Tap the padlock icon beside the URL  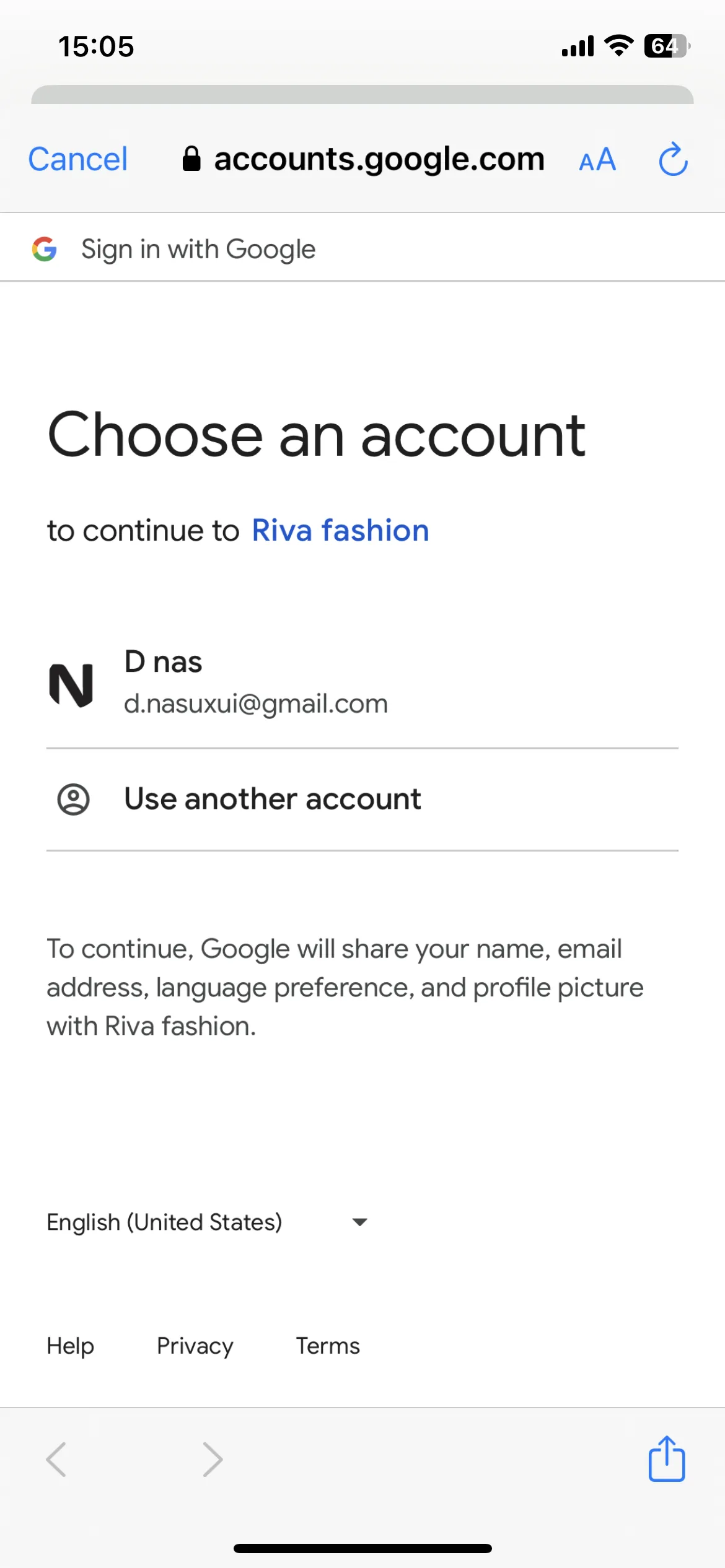coord(191,159)
